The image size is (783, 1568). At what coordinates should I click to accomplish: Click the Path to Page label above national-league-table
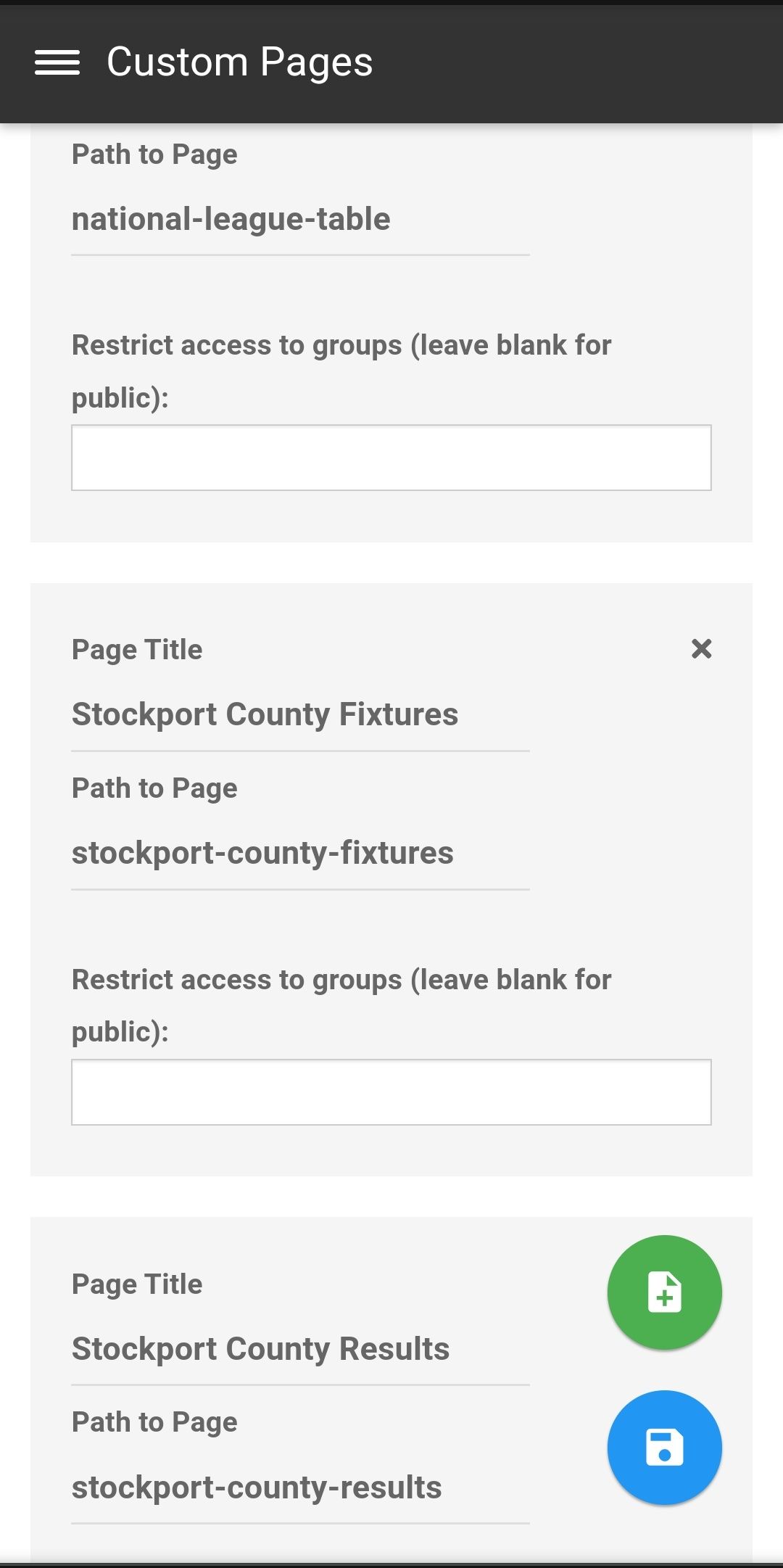click(154, 154)
